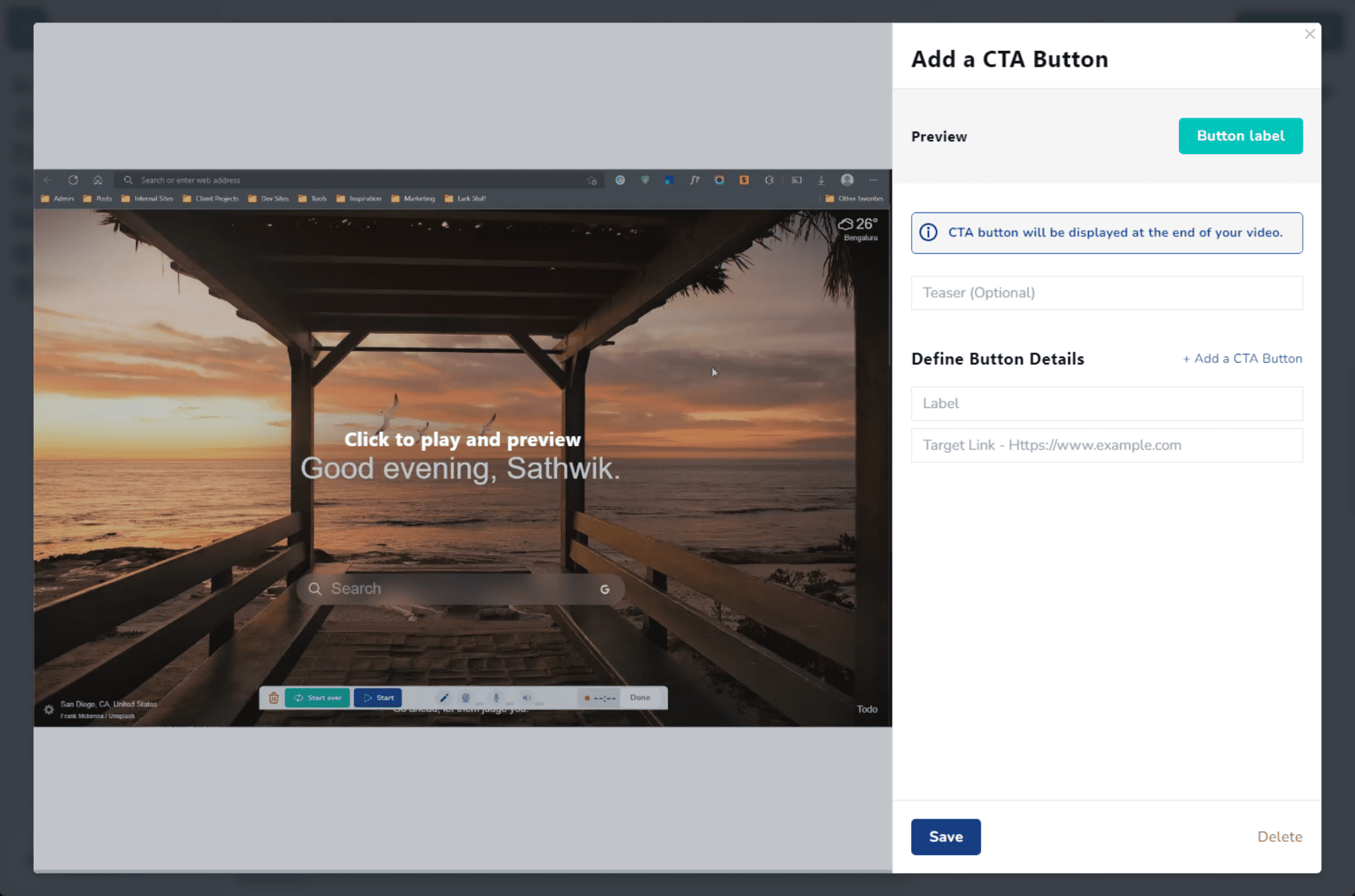Close the Add a CTA Button dialog
This screenshot has width=1355, height=896.
coord(1309,34)
